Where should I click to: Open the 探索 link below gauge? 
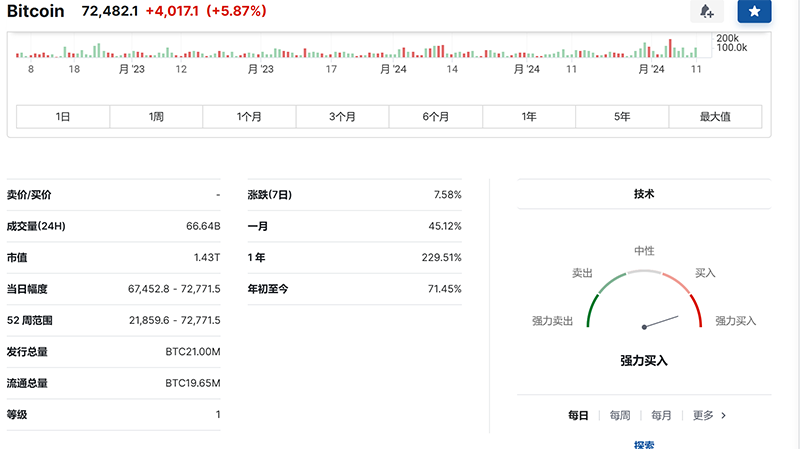tap(644, 445)
